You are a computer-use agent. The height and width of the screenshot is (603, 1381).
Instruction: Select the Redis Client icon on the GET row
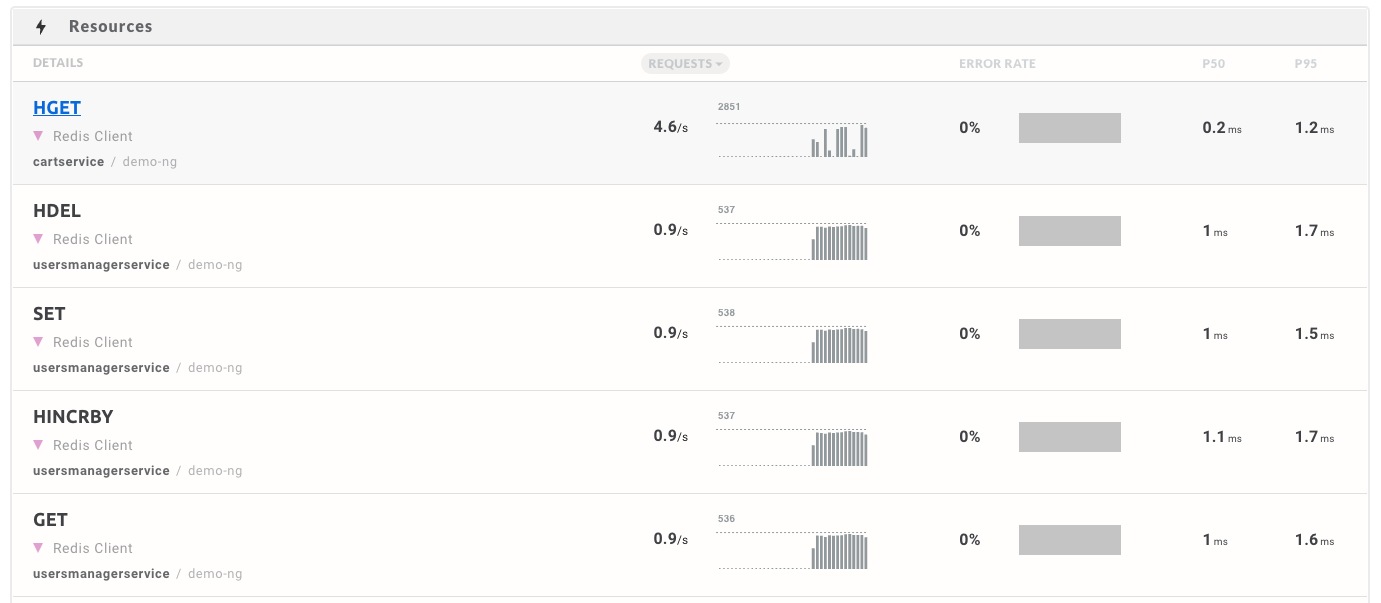click(x=37, y=548)
